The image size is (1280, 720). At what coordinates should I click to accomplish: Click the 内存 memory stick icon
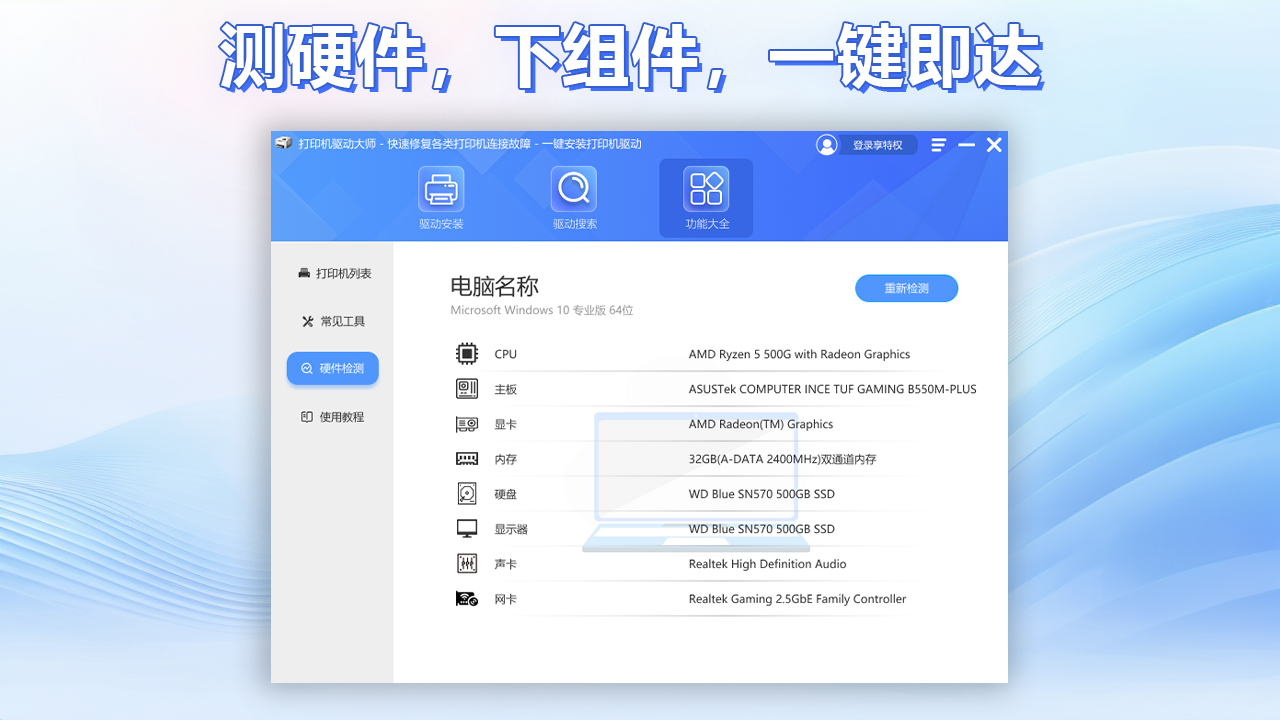(x=466, y=458)
